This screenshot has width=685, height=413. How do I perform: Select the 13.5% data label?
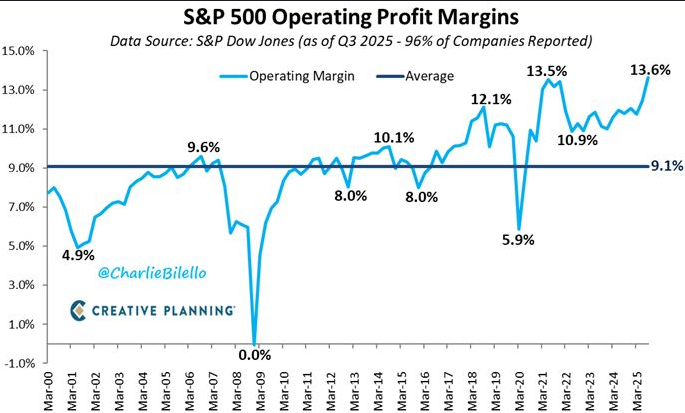547,71
